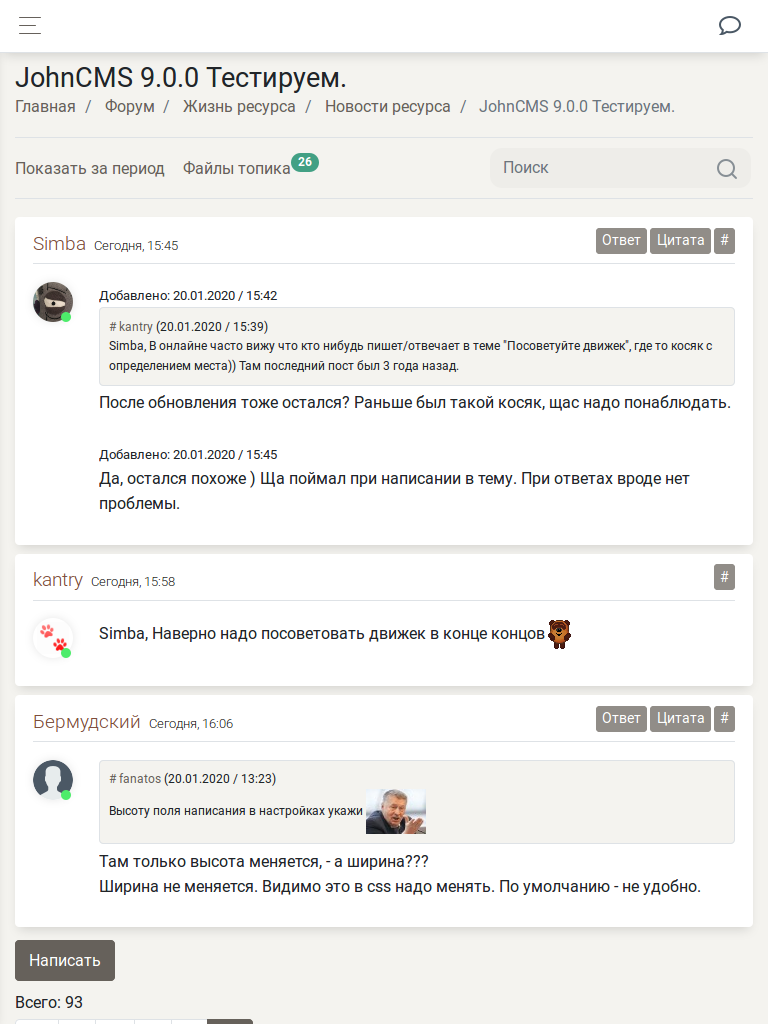This screenshot has width=768, height=1024.
Task: Open kantry's paw print avatar
Action: (x=53, y=638)
